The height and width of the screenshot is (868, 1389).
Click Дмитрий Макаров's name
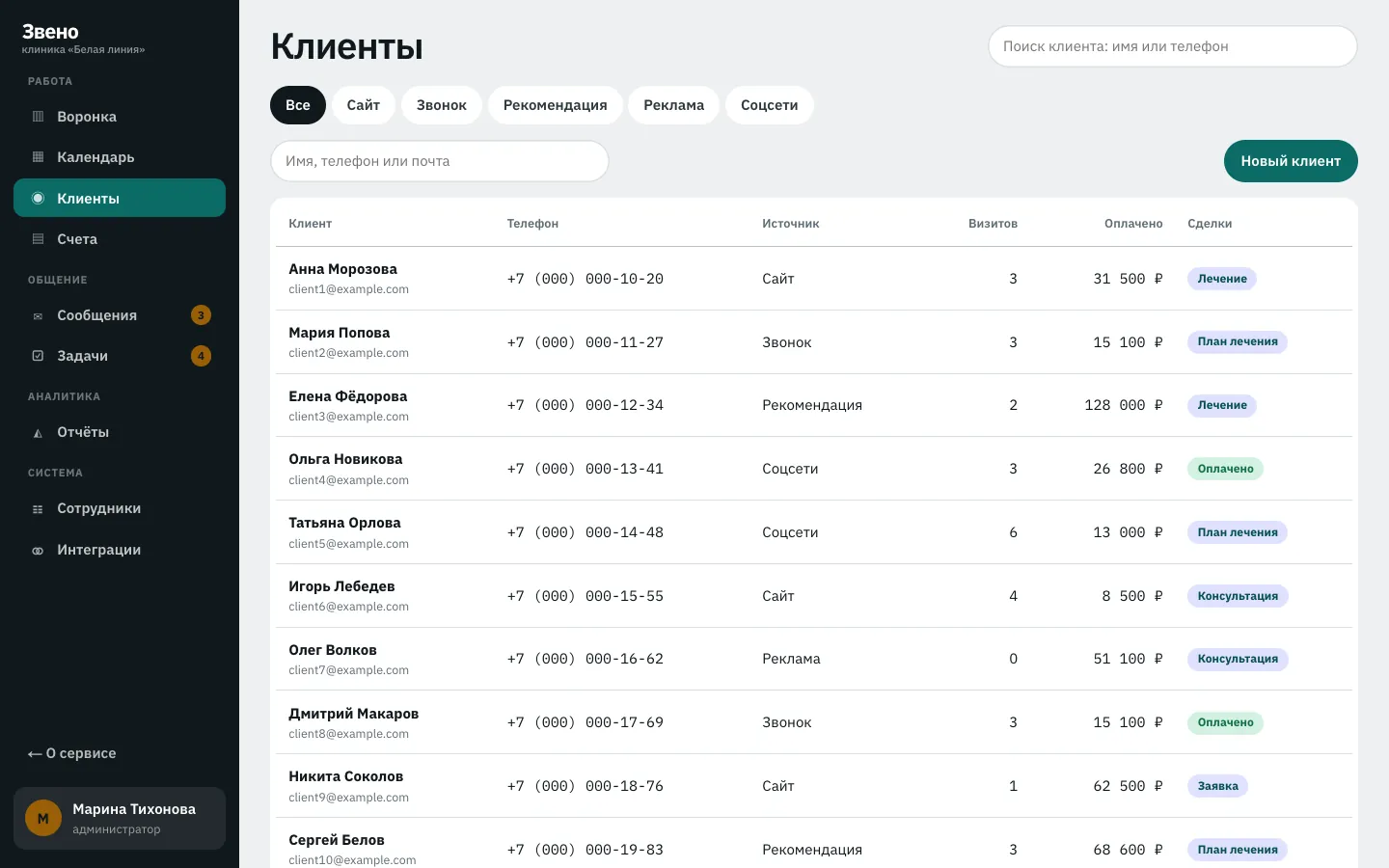coord(353,714)
